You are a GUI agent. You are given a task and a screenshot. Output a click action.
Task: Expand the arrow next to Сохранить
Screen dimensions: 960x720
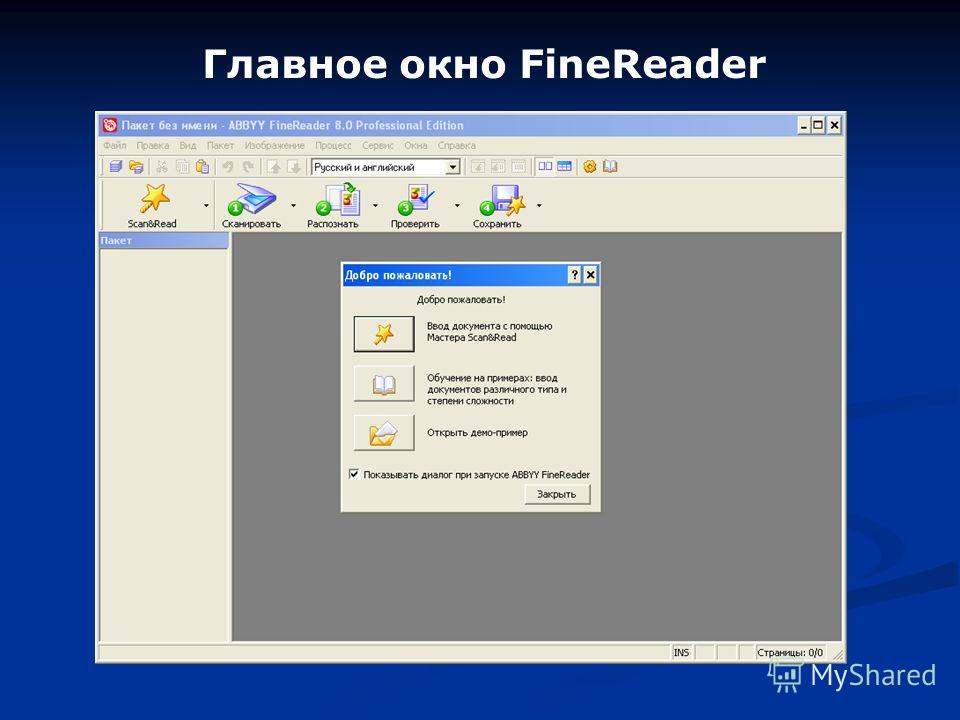[539, 206]
